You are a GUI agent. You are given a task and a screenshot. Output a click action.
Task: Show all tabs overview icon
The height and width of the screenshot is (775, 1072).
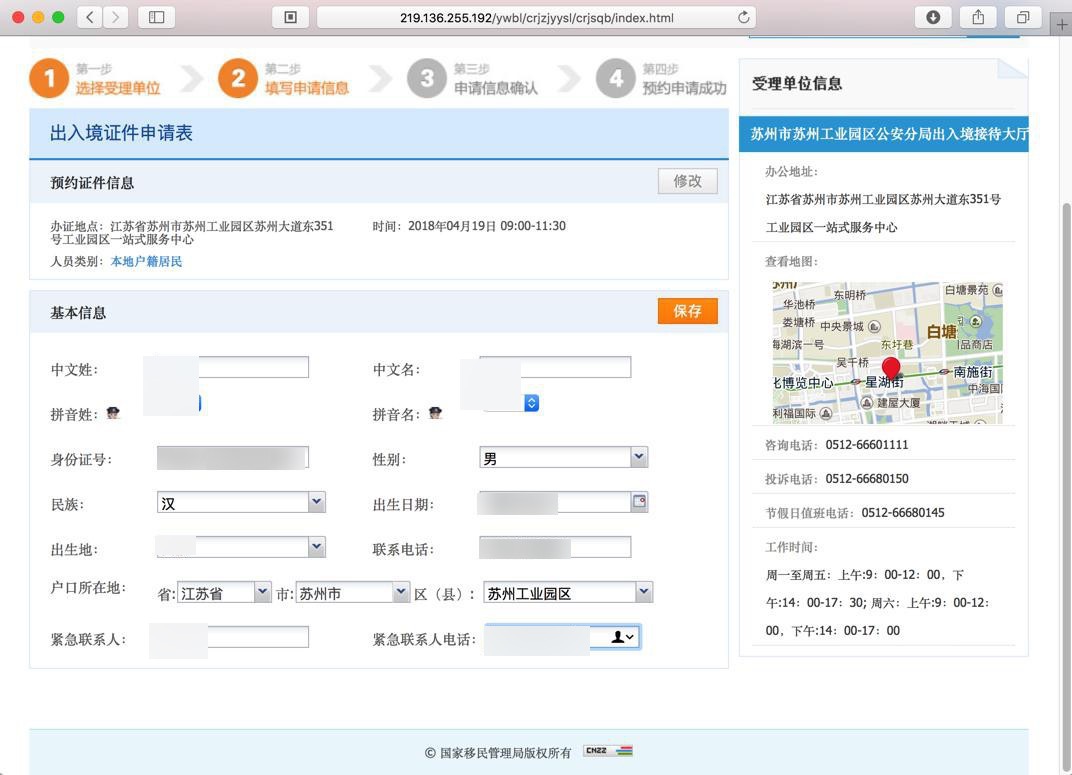pos(1023,17)
